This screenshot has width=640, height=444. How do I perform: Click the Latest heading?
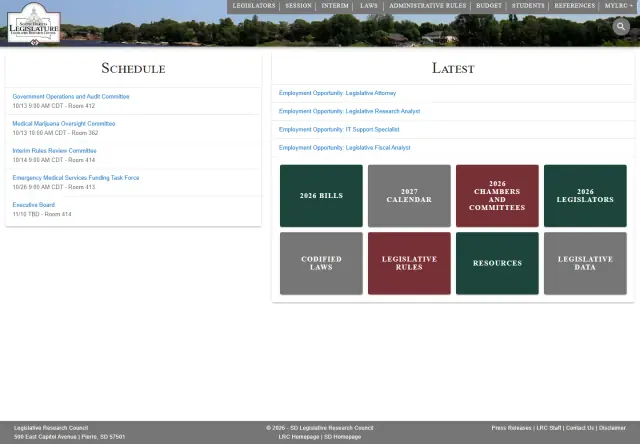coord(453,68)
